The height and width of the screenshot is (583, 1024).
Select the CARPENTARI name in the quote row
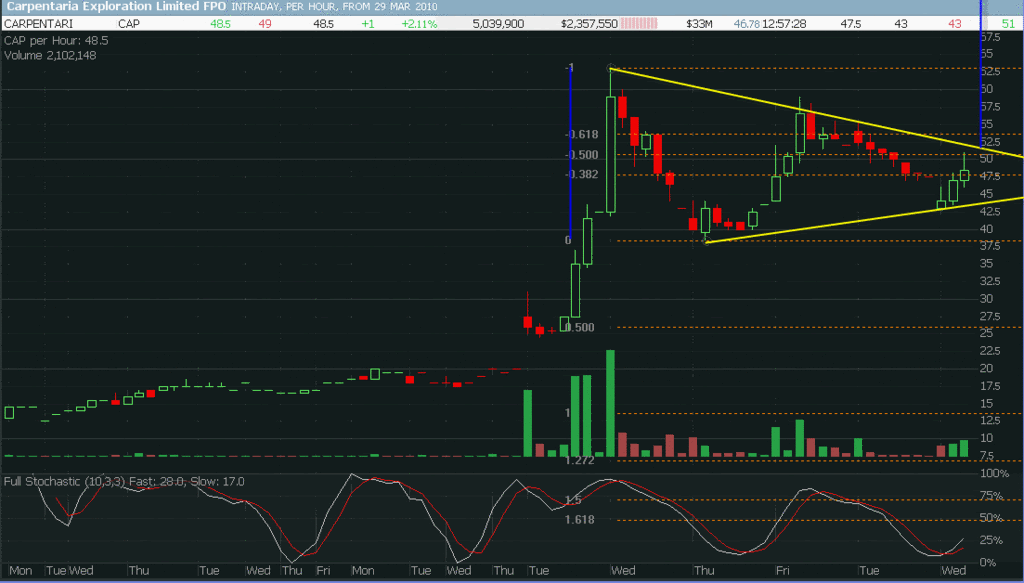click(39, 24)
